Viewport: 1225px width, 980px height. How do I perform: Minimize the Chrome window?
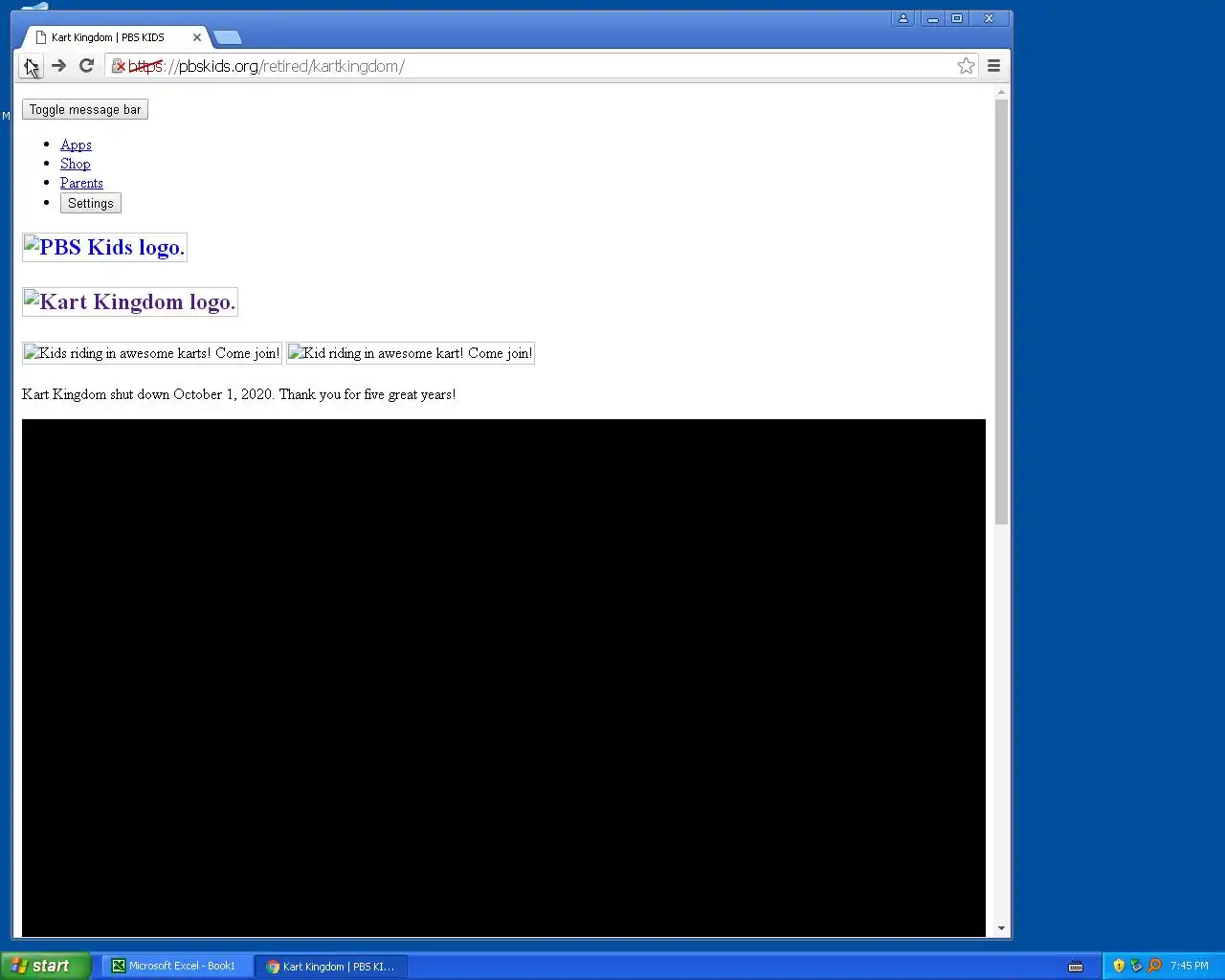(x=932, y=18)
